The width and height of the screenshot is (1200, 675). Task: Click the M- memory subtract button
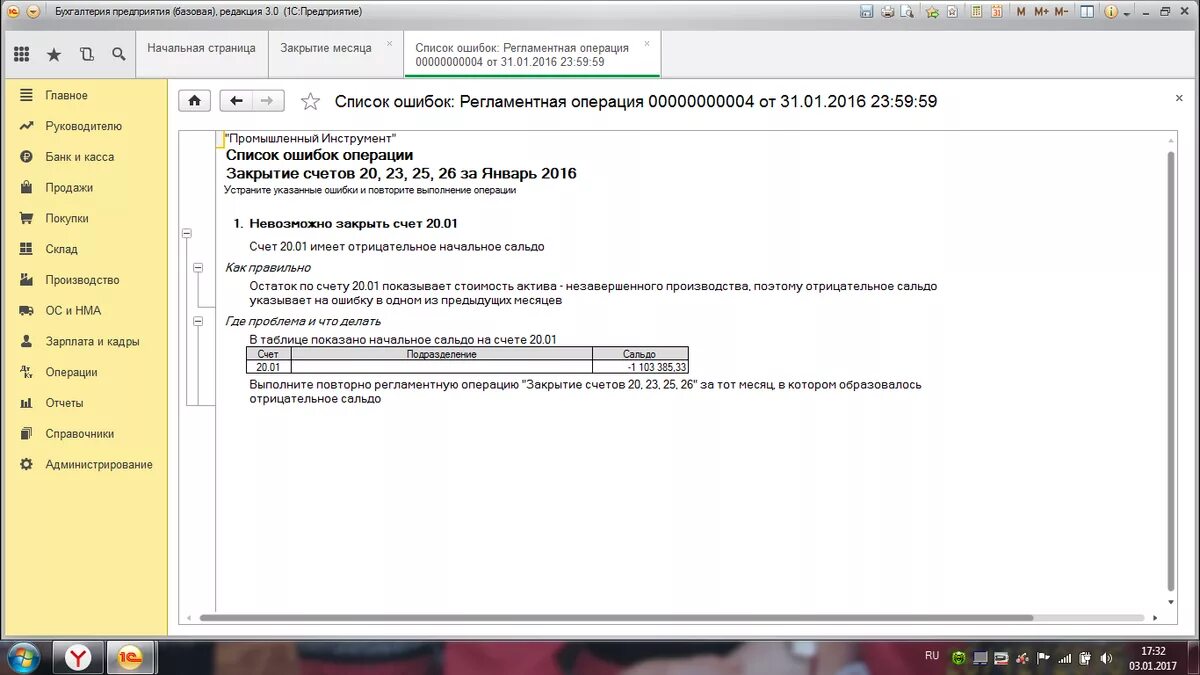coord(1061,12)
